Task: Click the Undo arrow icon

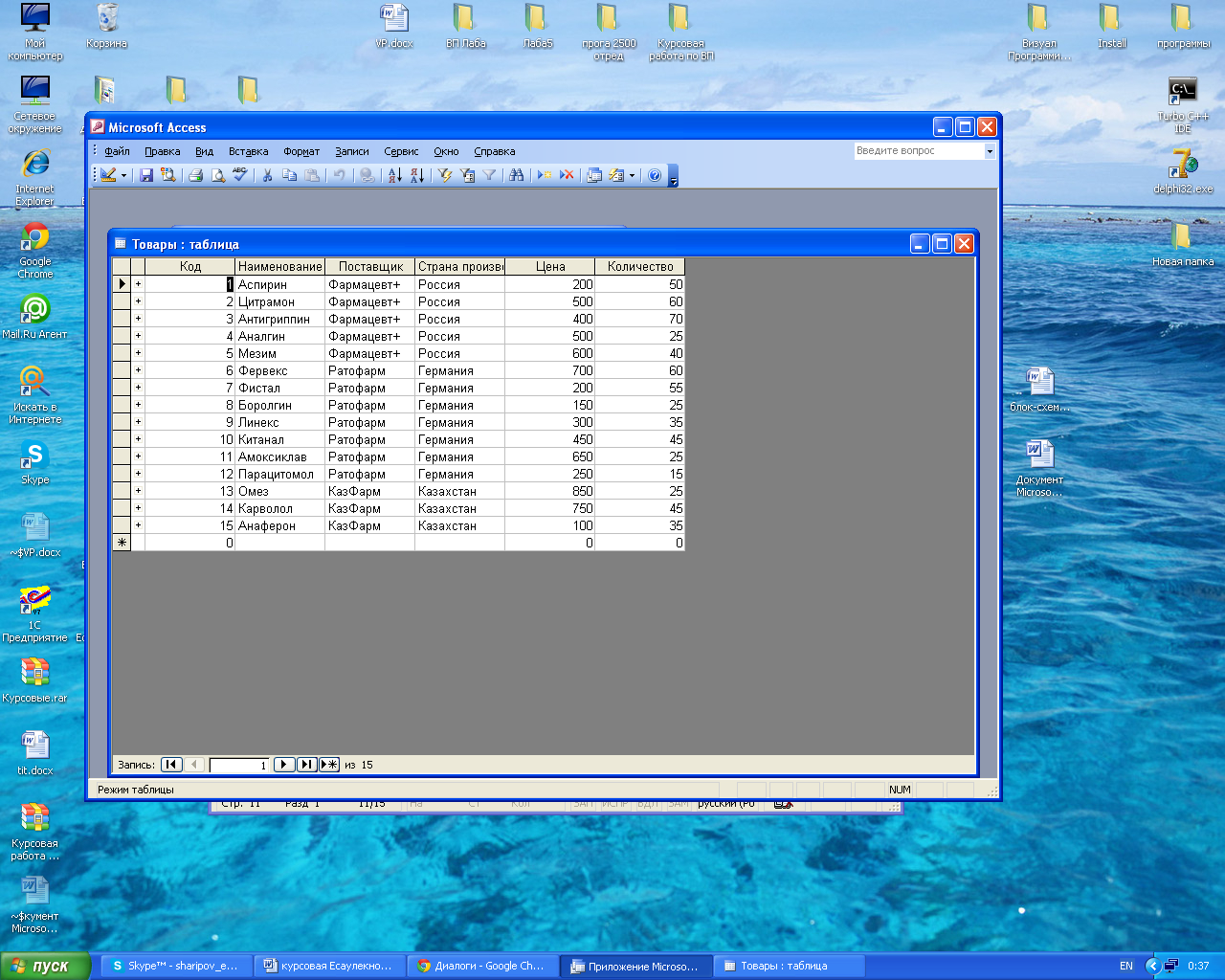Action: [339, 175]
